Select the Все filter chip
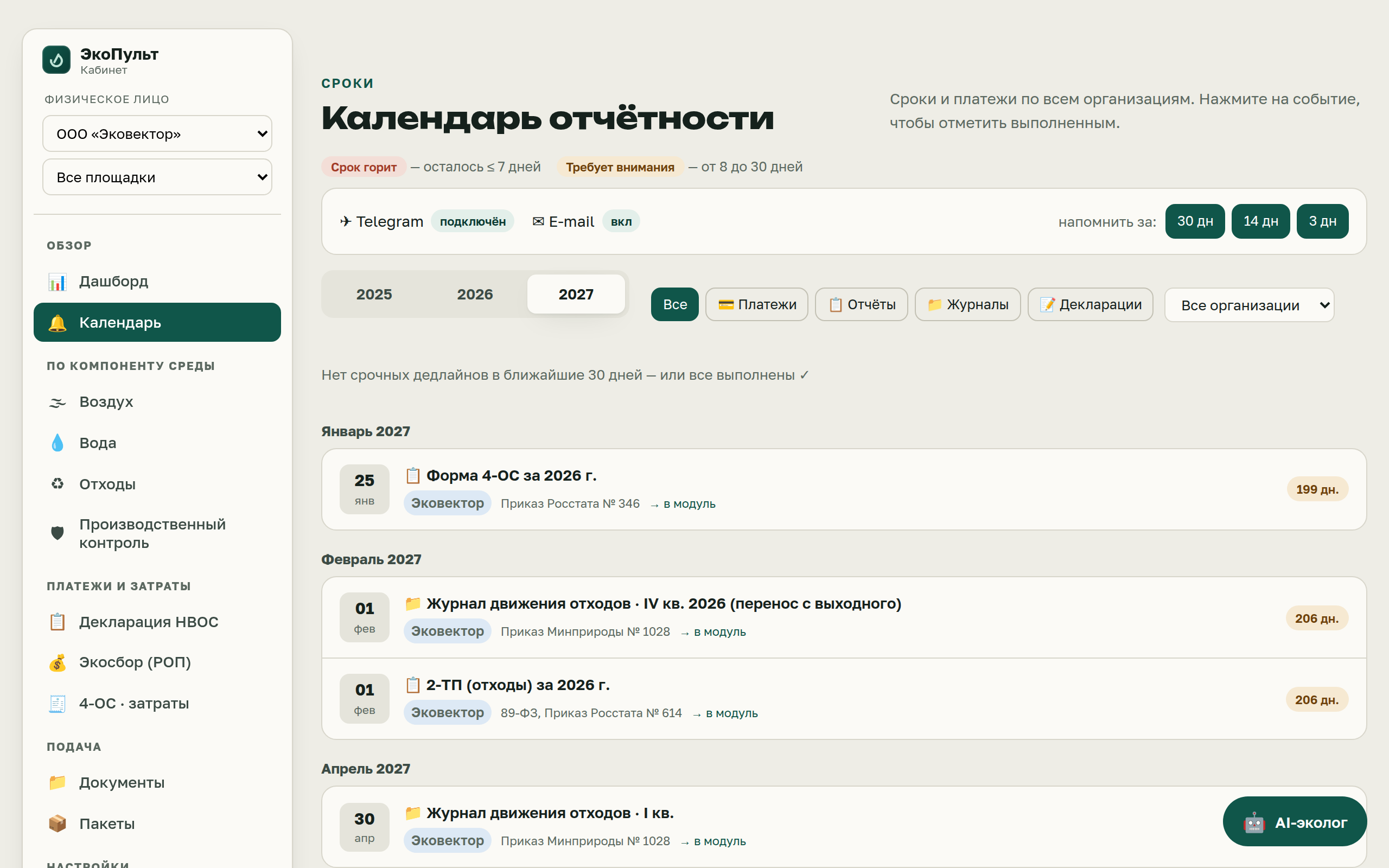 [674, 304]
